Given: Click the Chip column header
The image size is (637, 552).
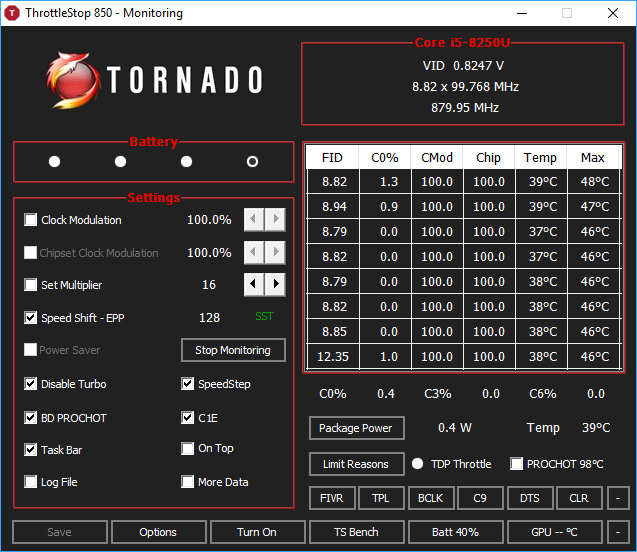Looking at the screenshot, I should tap(489, 158).
